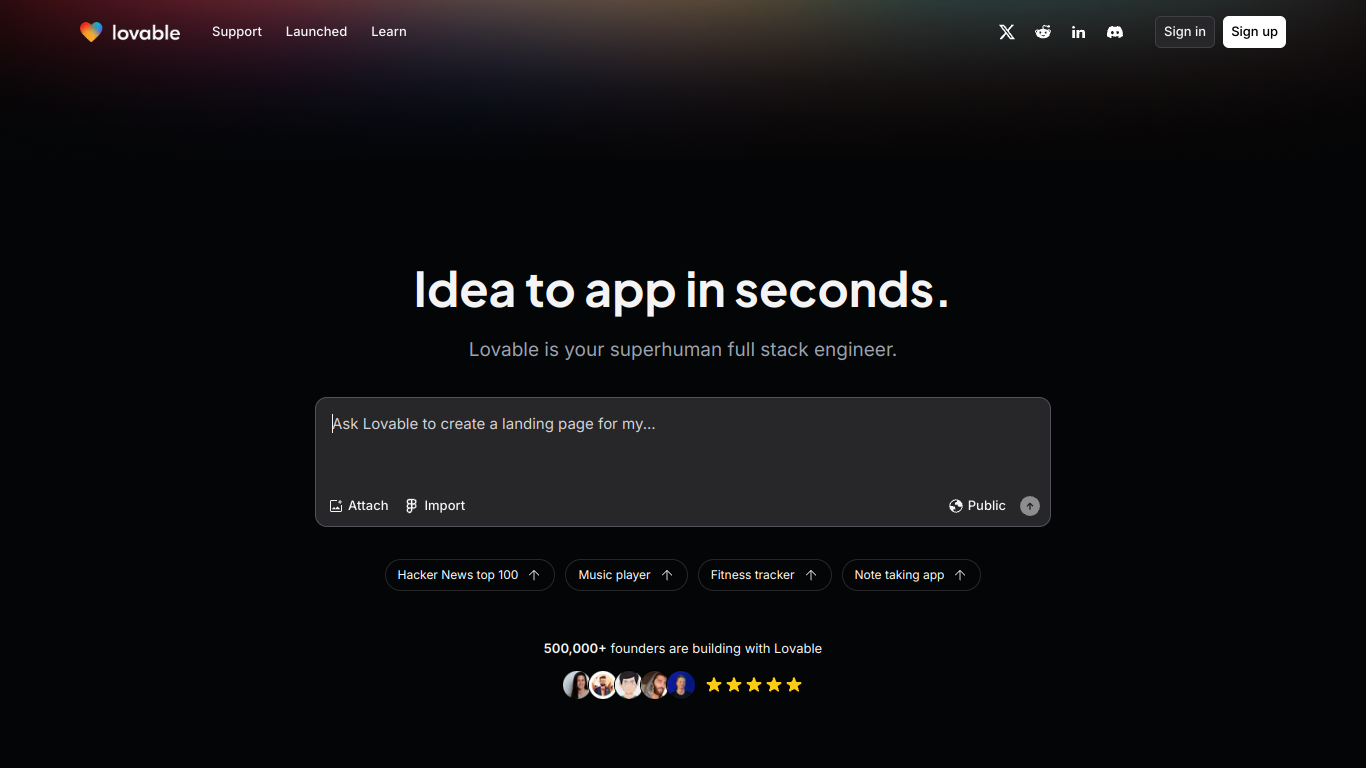Image resolution: width=1366 pixels, height=768 pixels.
Task: Select the Note taking app suggestion
Action: pyautogui.click(x=910, y=575)
